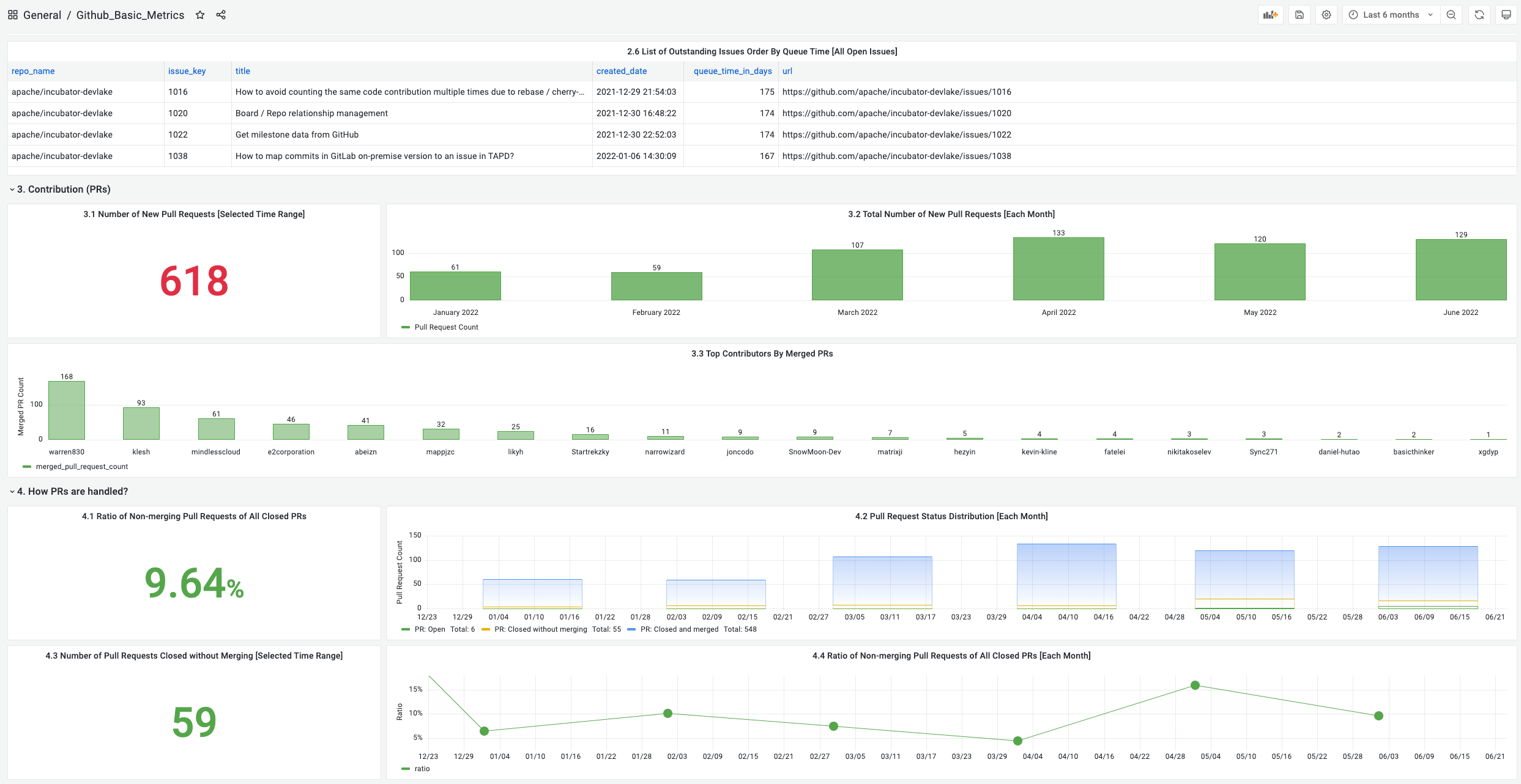Screen dimensions: 1521x784
Task: Open the dashboard search grid icon
Action: click(12, 15)
